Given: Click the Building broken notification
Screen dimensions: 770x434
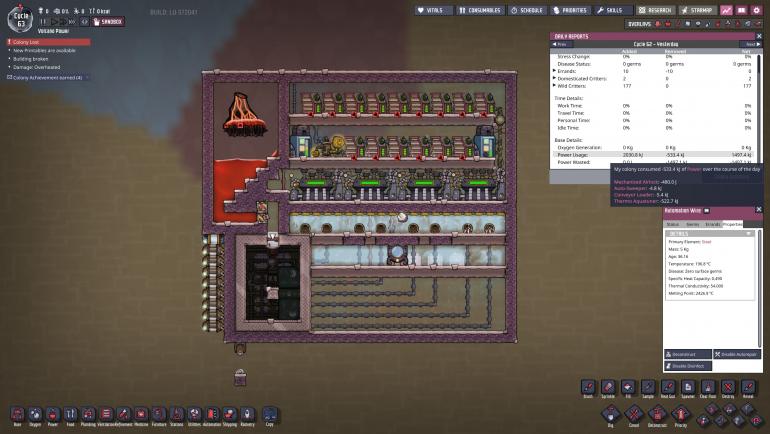Looking at the screenshot, I should (x=30, y=59).
